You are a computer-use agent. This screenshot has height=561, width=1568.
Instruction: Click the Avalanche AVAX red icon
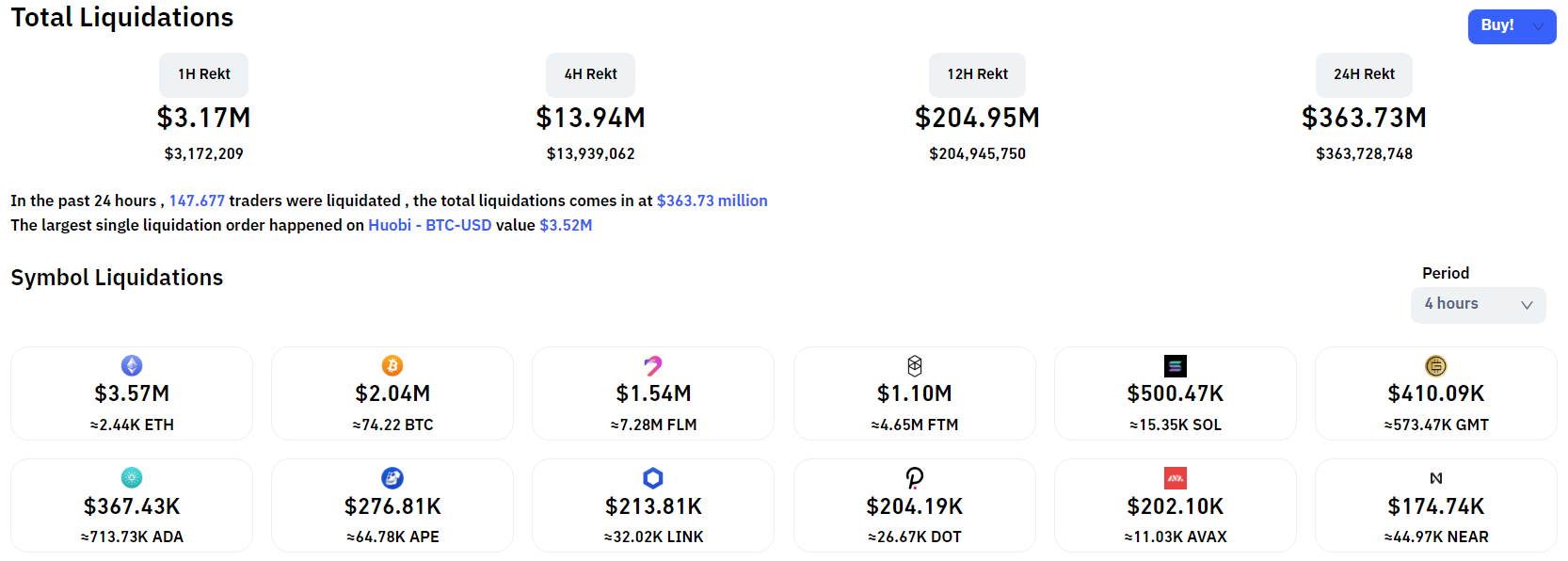coord(1175,478)
